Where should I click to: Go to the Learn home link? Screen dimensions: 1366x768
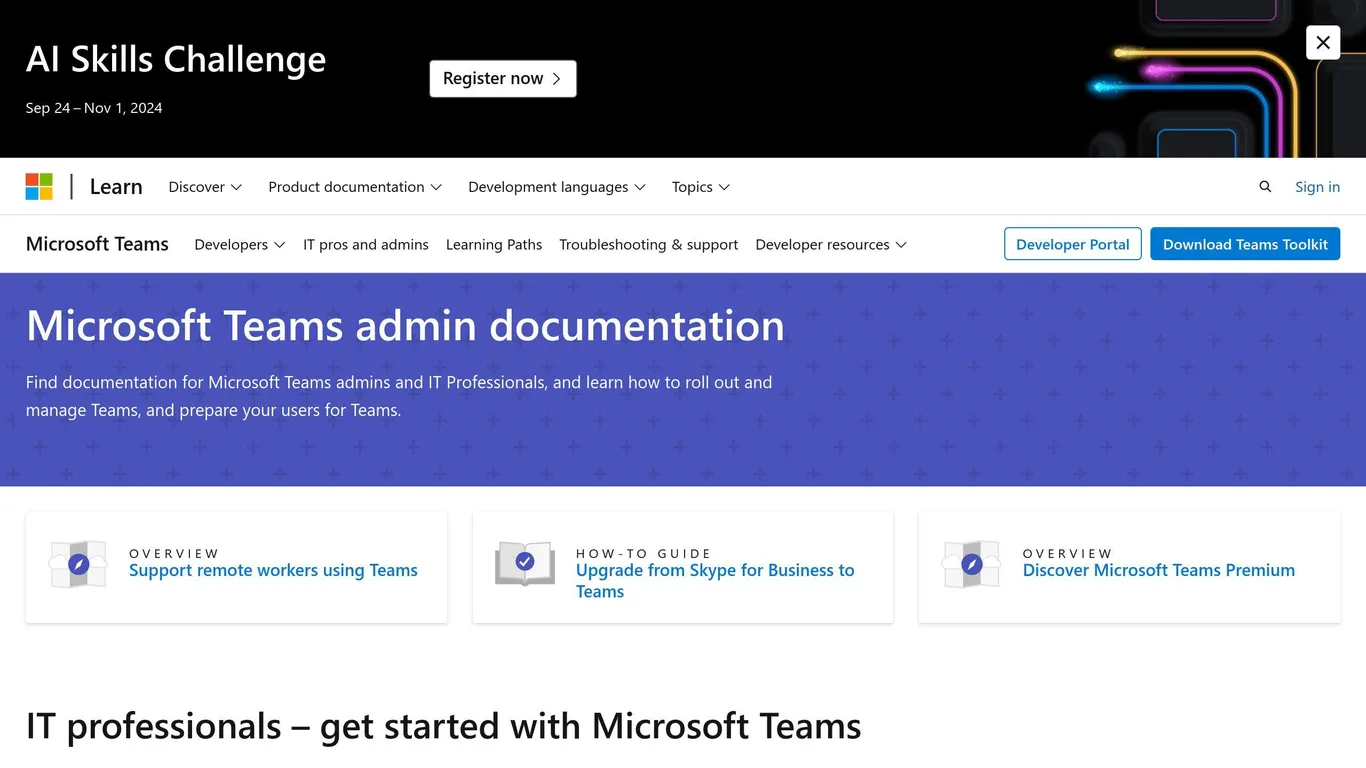(116, 187)
